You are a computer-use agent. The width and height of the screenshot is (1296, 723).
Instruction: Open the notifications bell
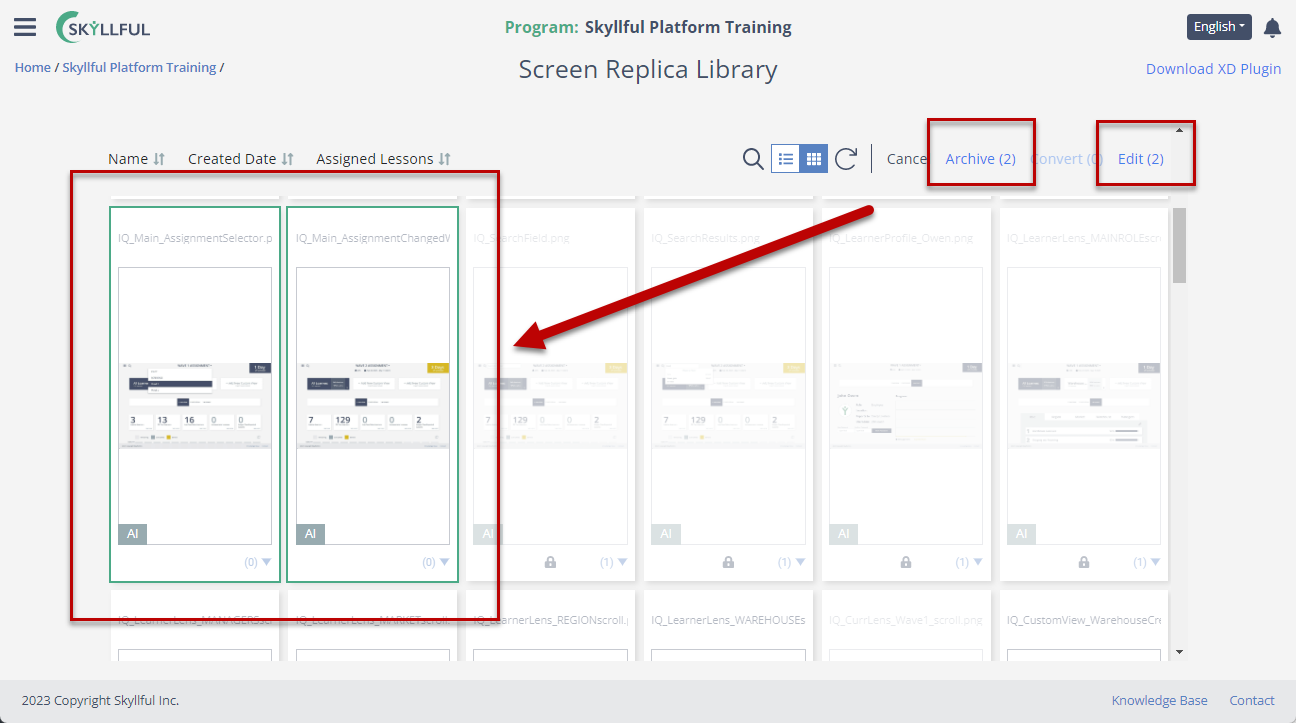[x=1272, y=27]
